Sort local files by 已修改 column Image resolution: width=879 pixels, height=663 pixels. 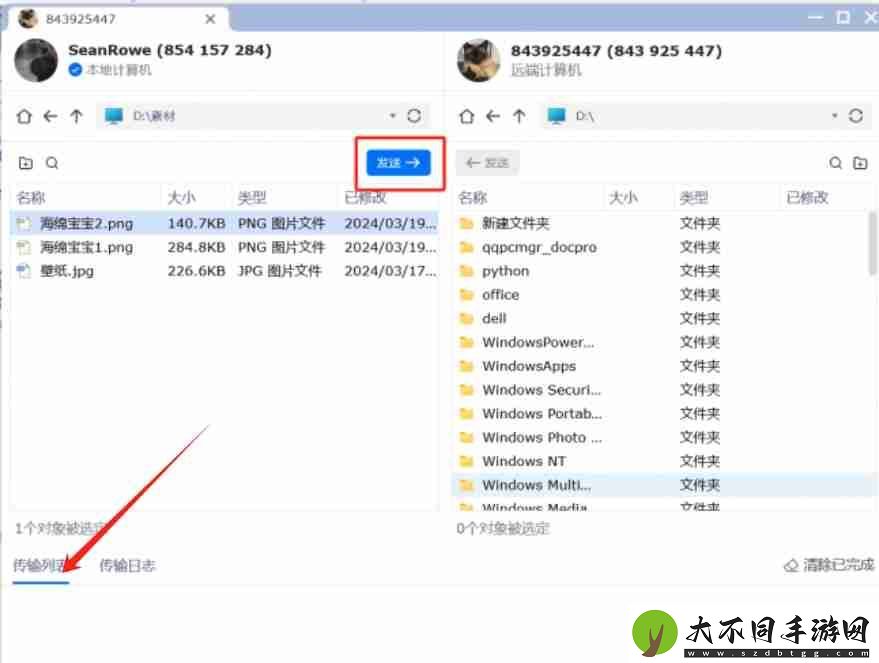click(x=365, y=197)
